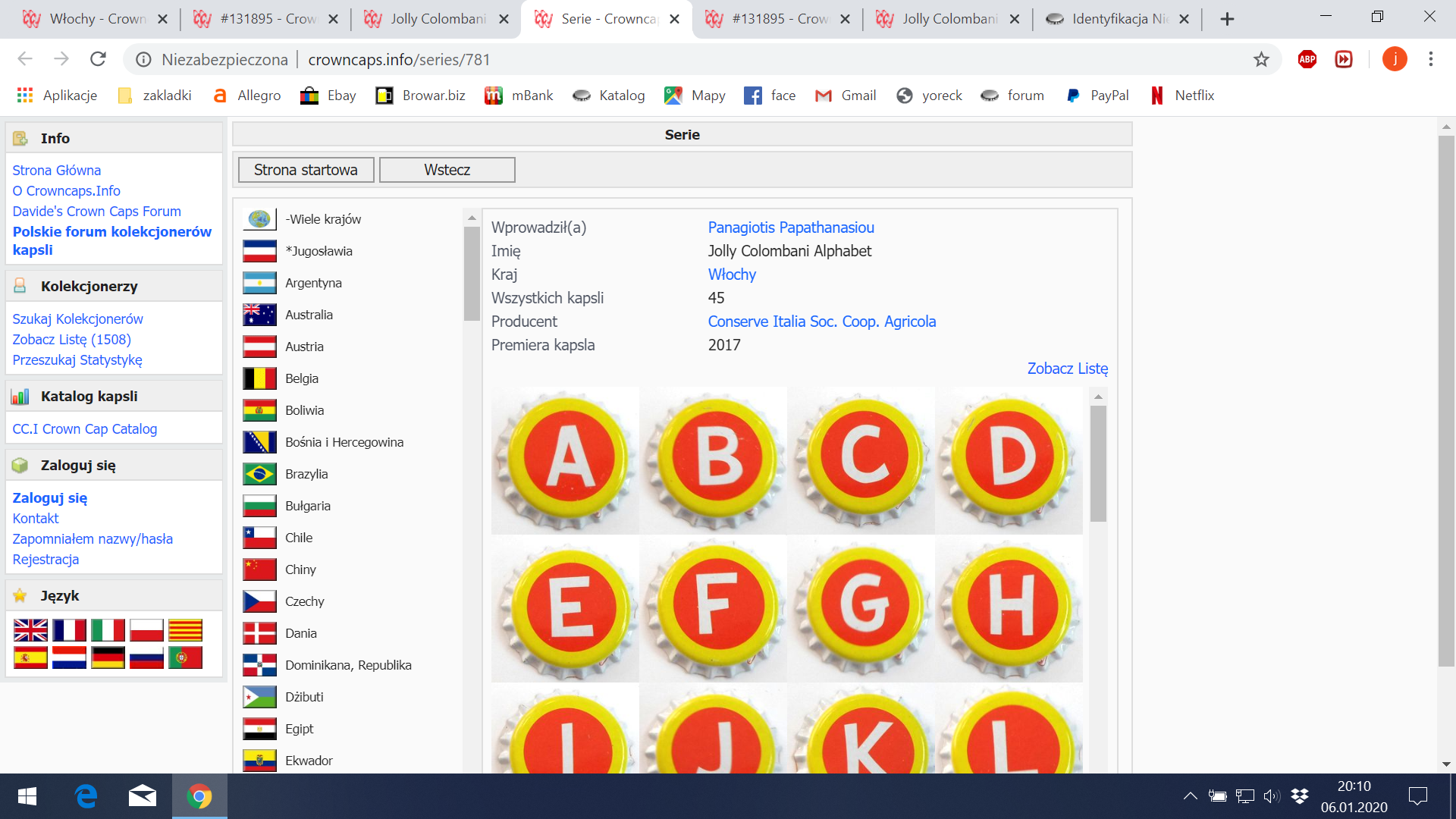Image resolution: width=1456 pixels, height=819 pixels.
Task: Select Argentyna in the country list
Action: coord(313,283)
